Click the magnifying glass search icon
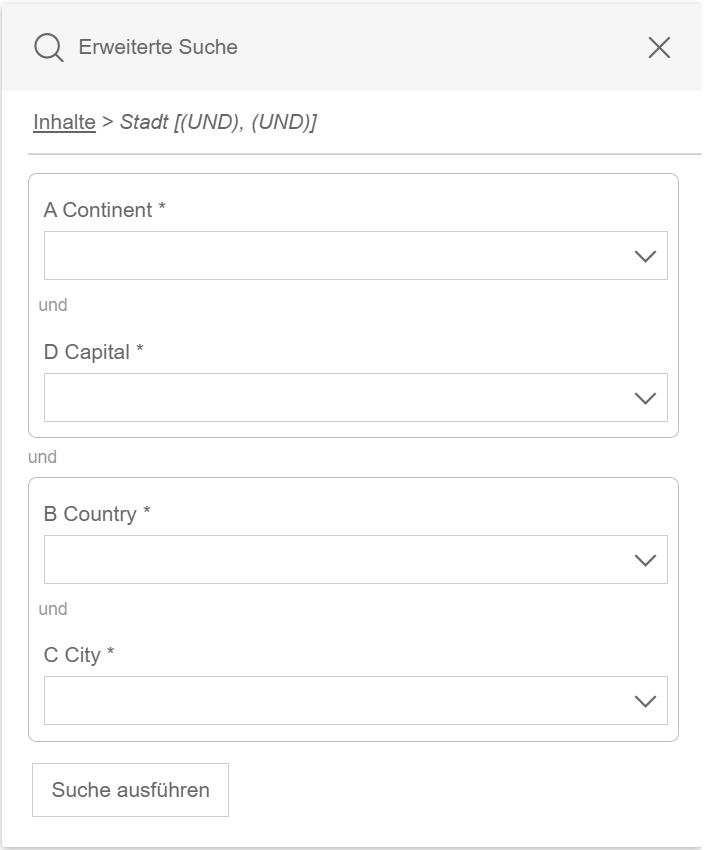The image size is (706, 850). click(x=47, y=46)
